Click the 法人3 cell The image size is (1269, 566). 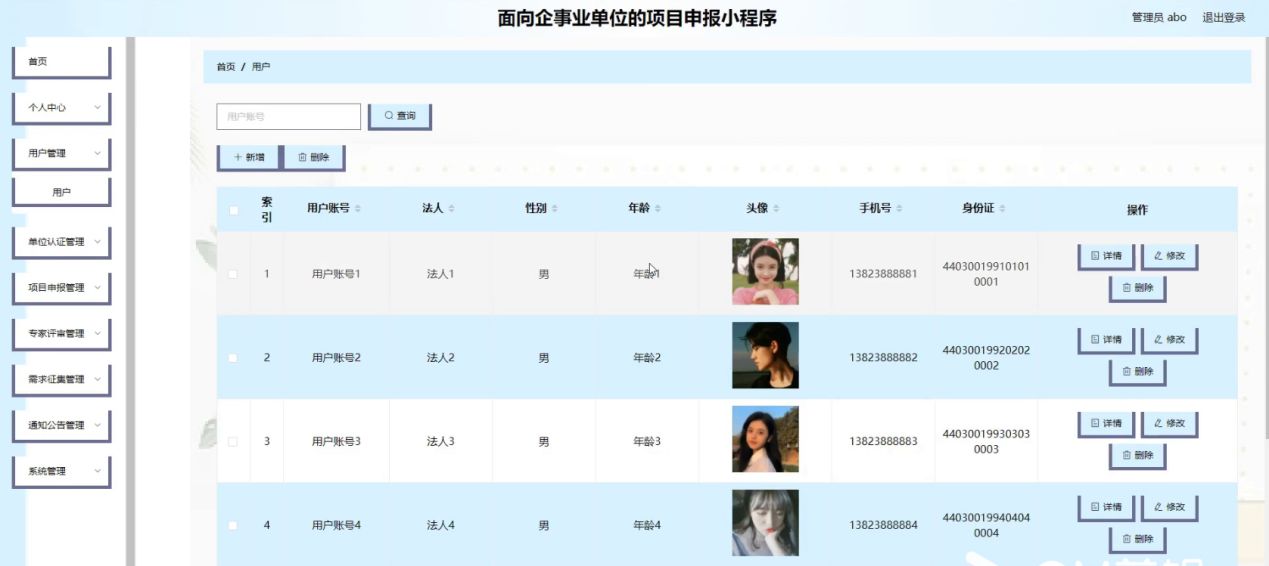[x=440, y=442]
